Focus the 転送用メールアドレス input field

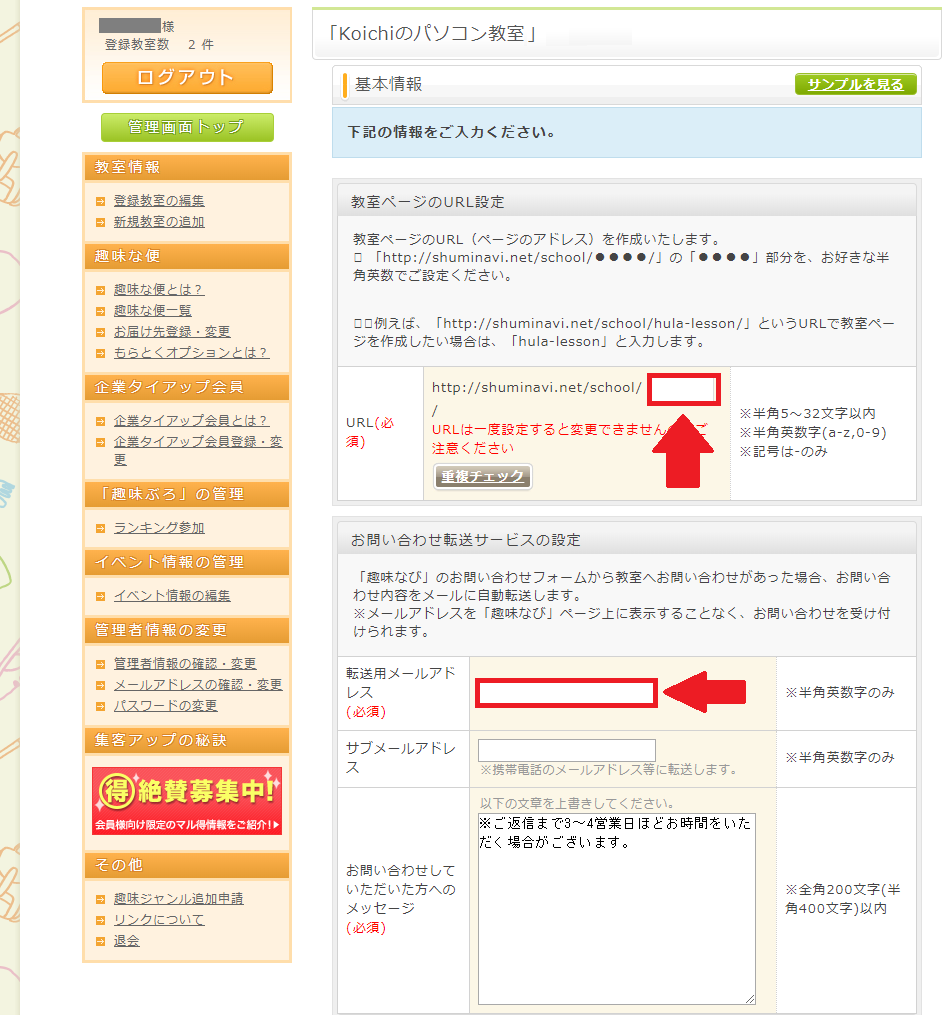(x=566, y=693)
